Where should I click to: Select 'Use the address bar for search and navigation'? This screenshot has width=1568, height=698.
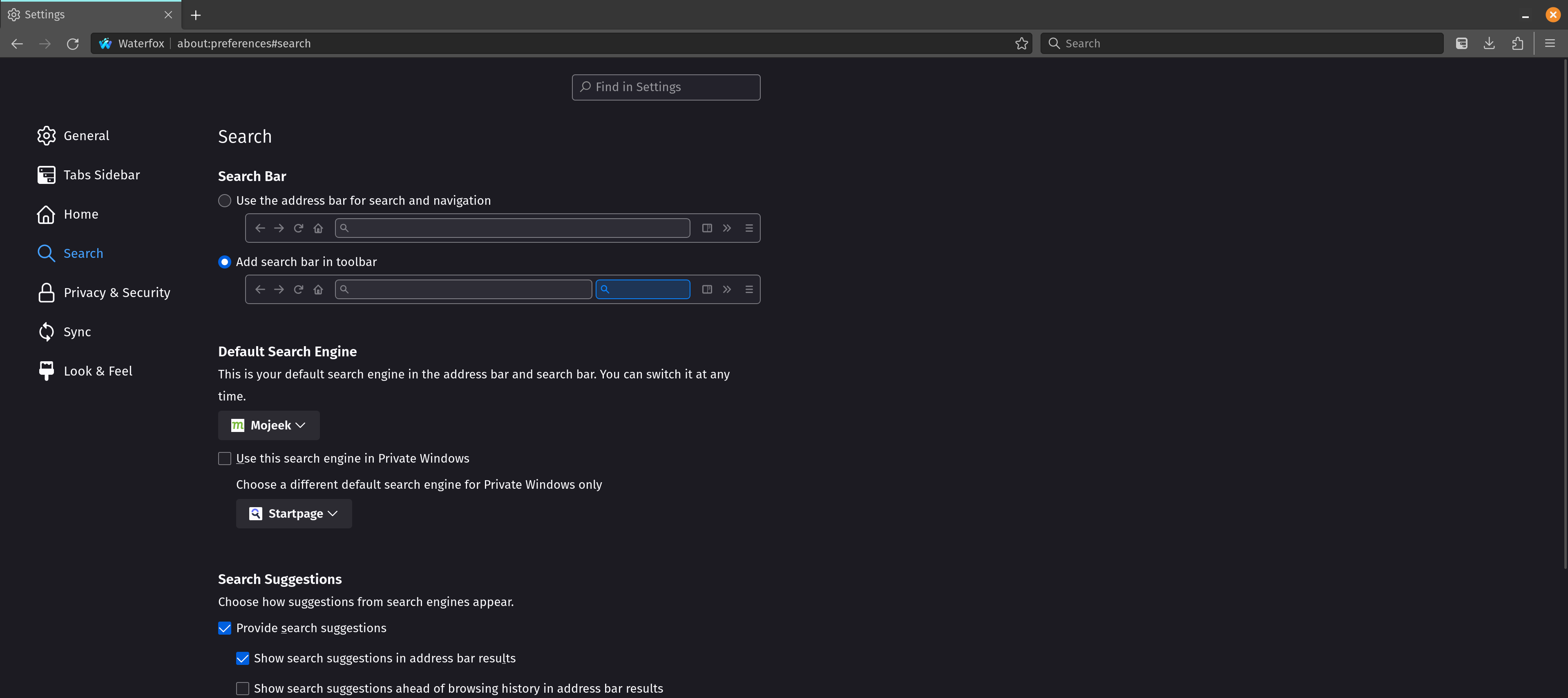click(225, 200)
